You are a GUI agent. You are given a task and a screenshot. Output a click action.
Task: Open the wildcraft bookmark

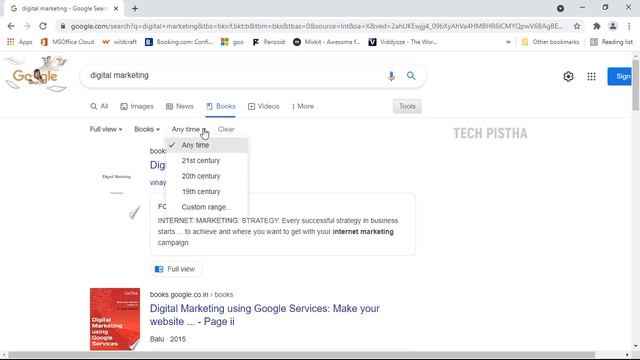tap(120, 42)
